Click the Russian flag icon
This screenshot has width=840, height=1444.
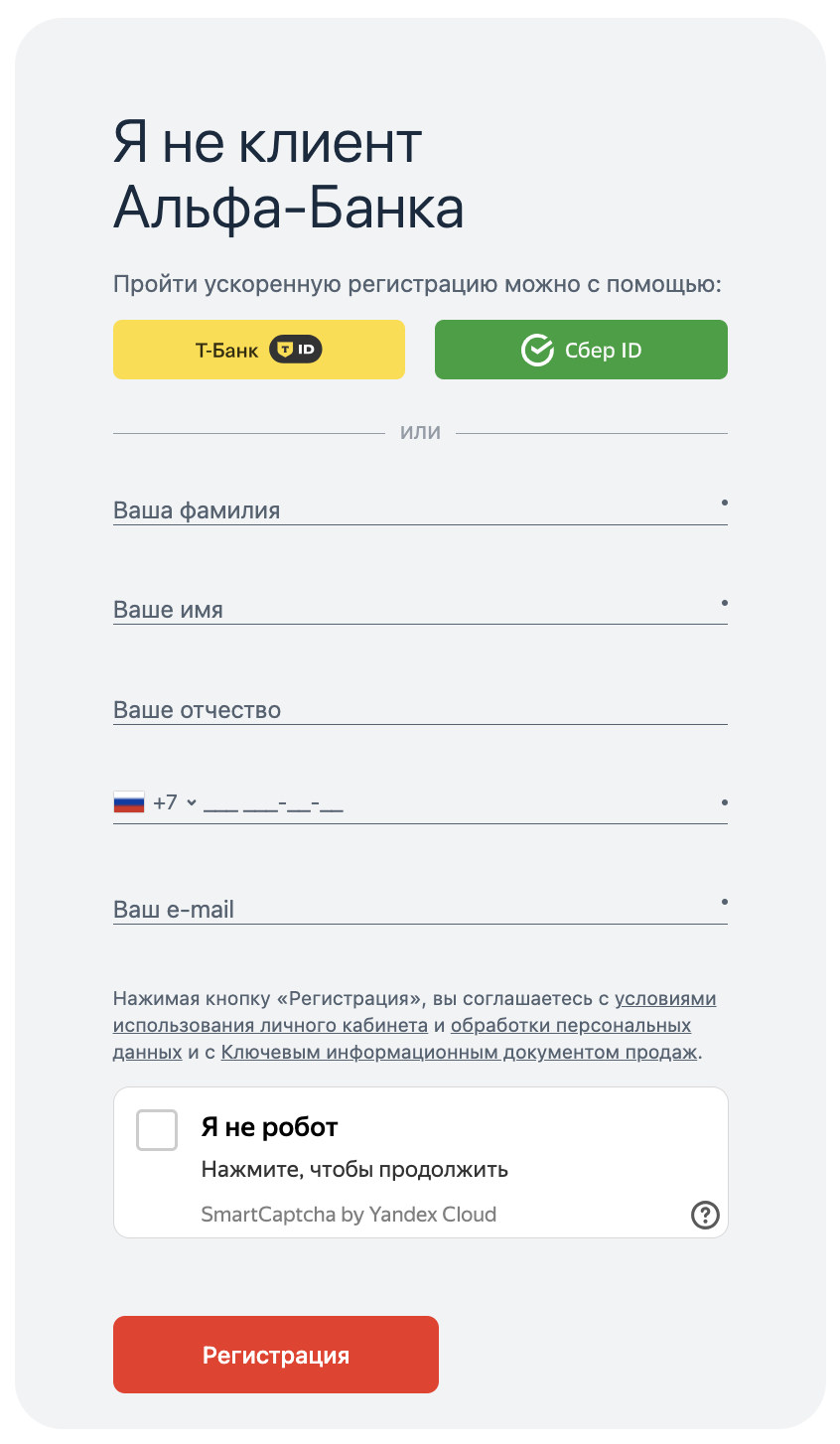[x=129, y=802]
